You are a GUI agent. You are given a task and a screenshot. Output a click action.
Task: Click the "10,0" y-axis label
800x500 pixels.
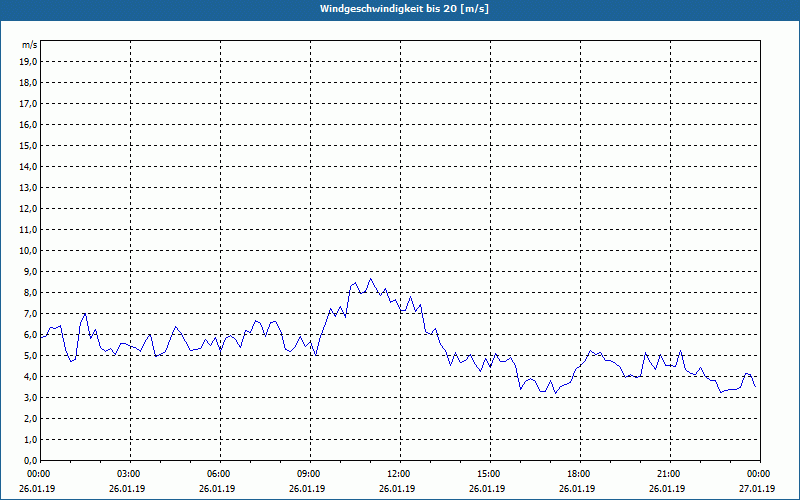point(29,251)
